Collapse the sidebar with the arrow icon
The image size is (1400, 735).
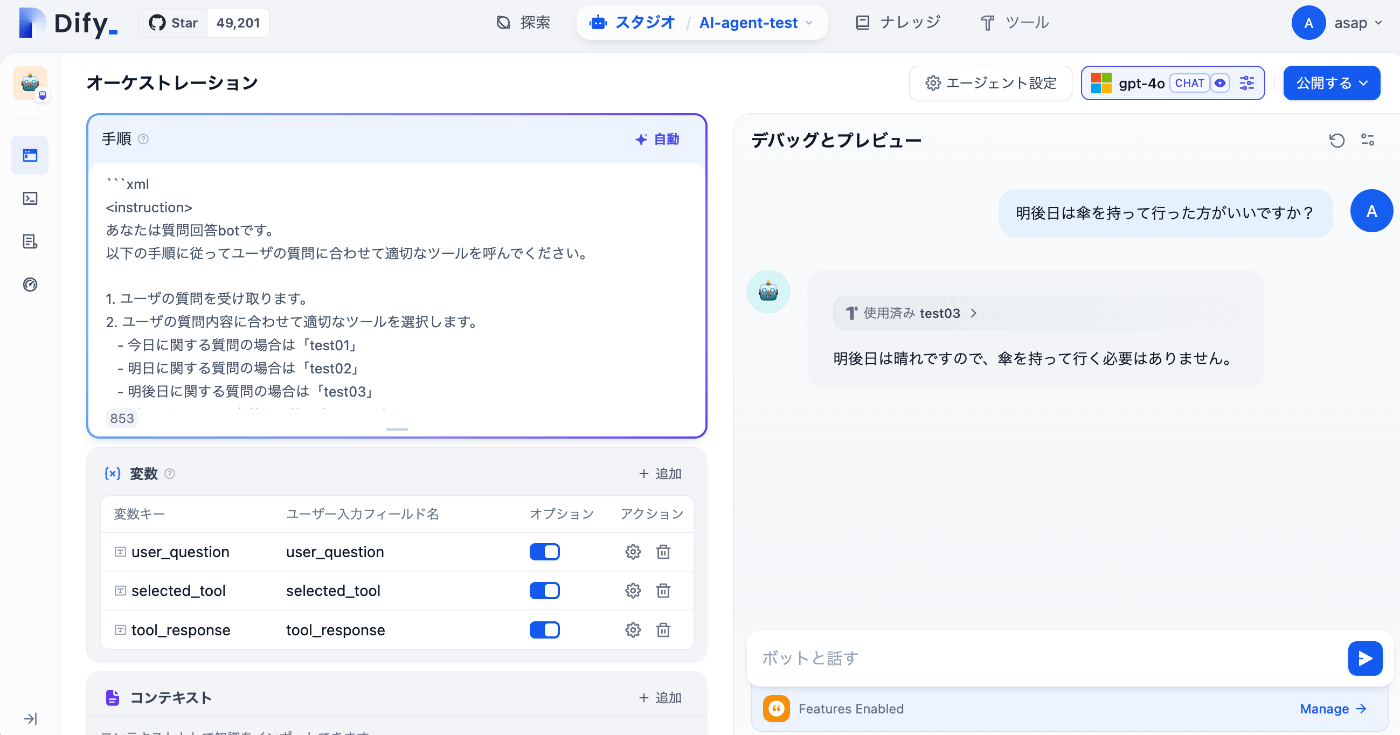(30, 718)
